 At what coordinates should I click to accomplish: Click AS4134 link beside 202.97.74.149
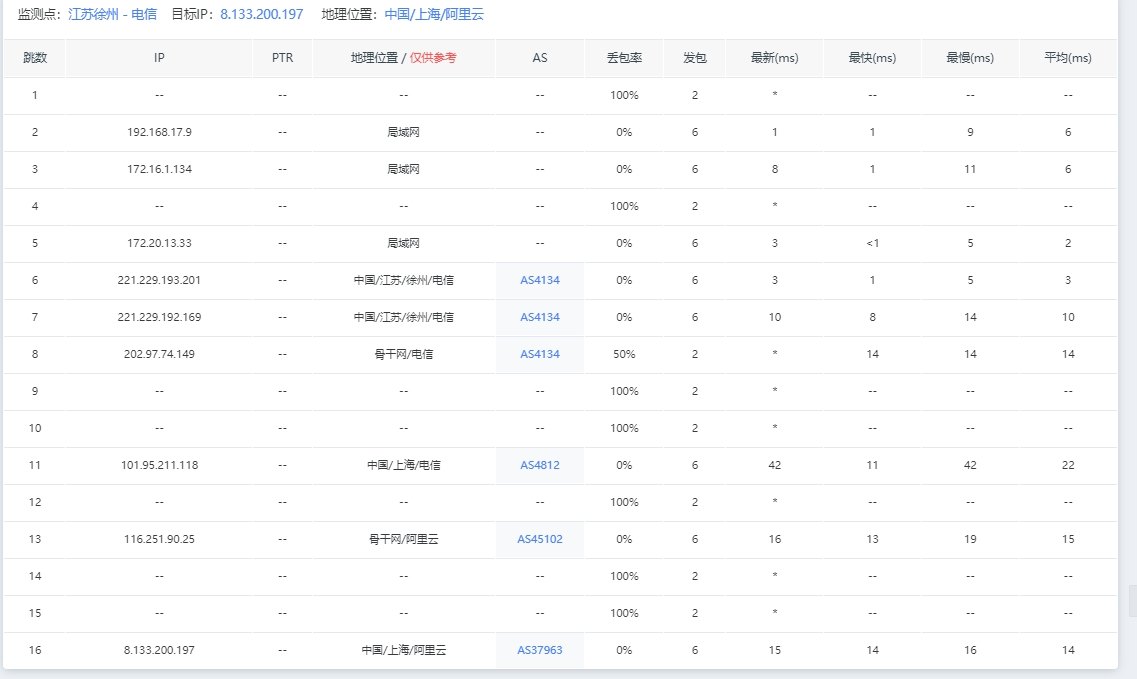(x=540, y=354)
